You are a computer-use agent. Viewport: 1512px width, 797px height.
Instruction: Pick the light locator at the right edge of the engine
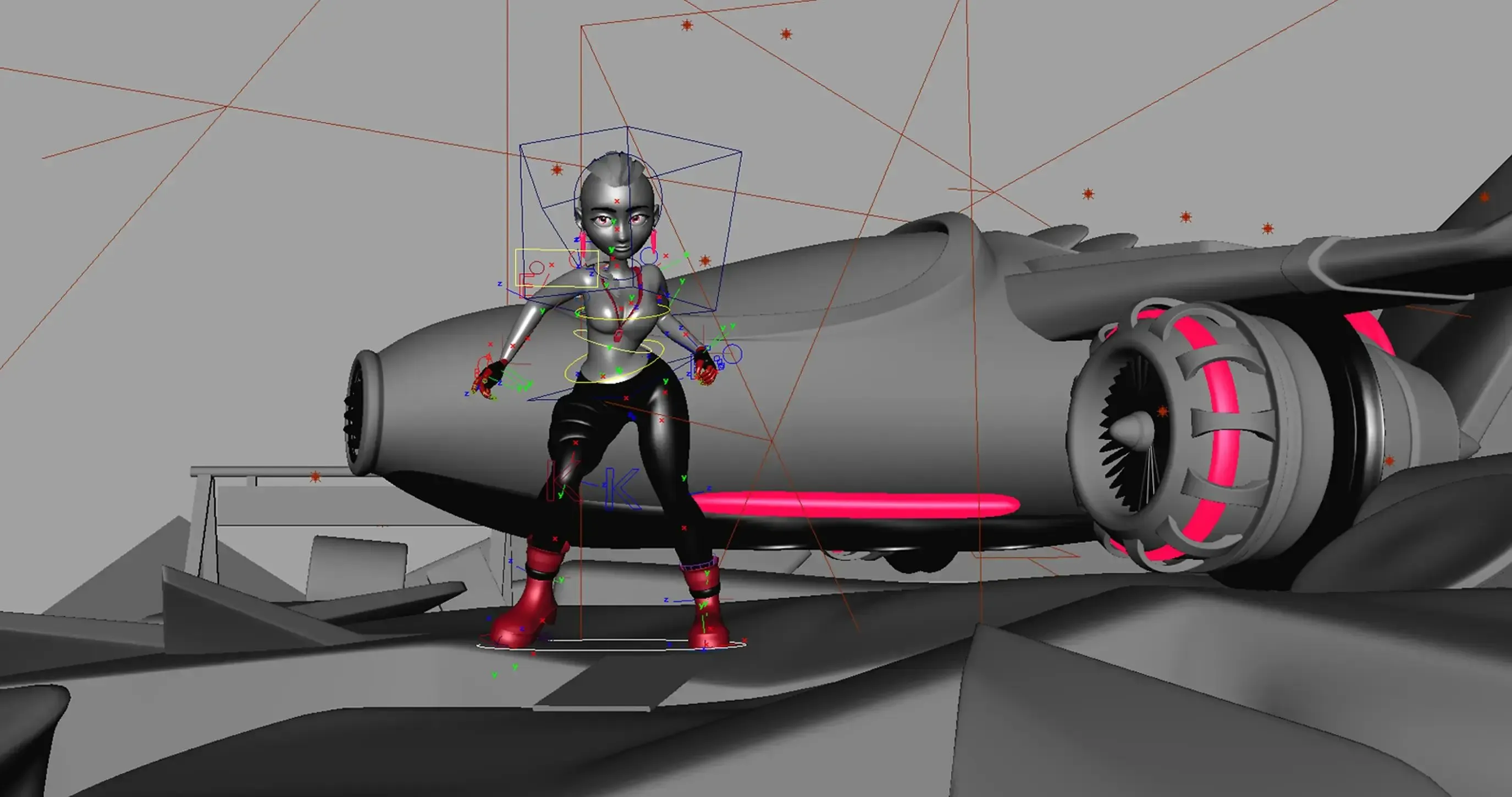(x=1389, y=461)
